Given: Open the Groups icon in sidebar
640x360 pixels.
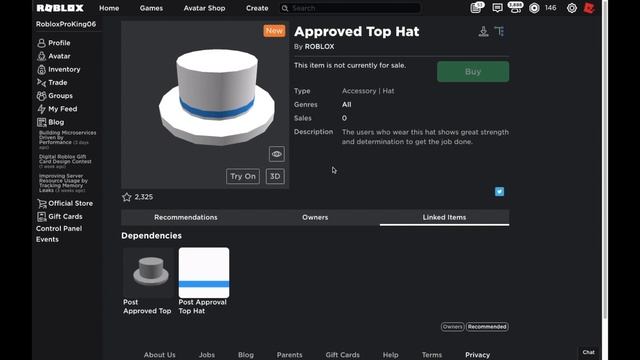Looking at the screenshot, I should pos(41,96).
